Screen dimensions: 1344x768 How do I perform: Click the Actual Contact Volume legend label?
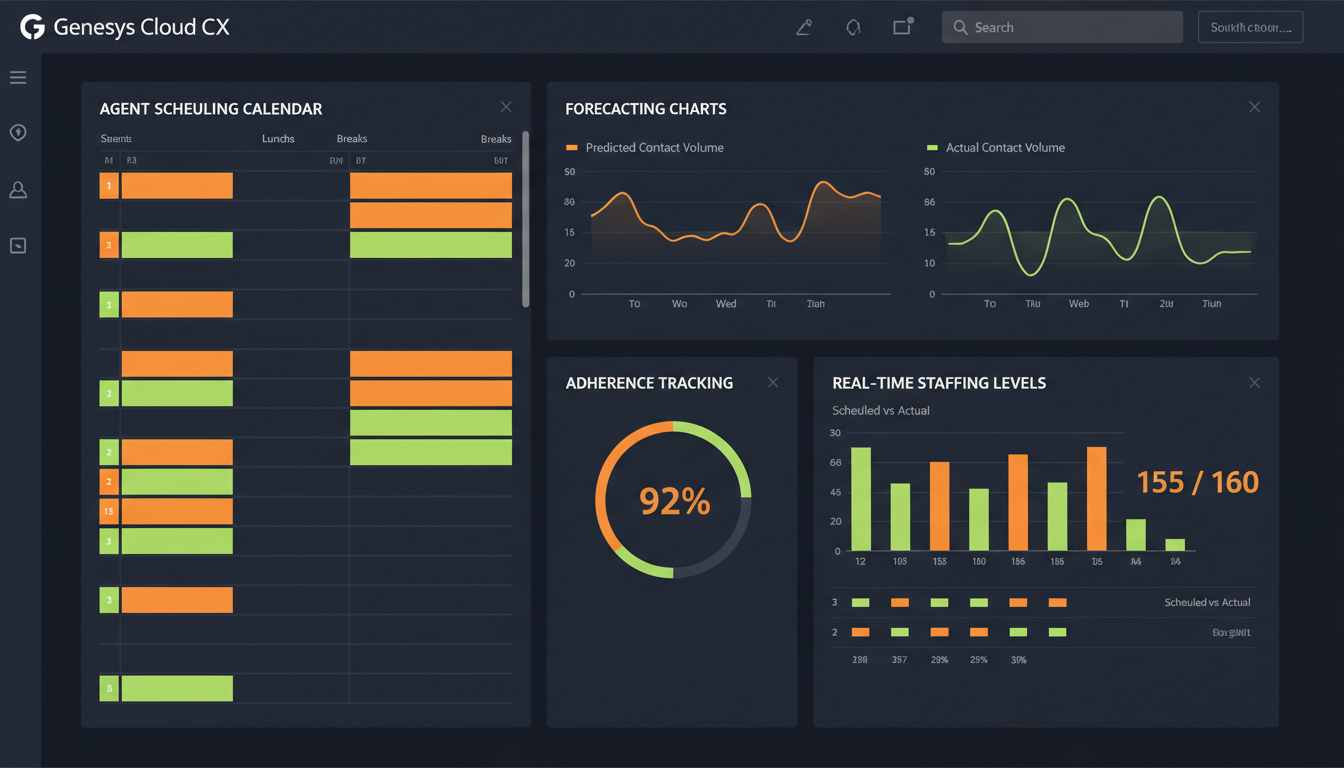point(1005,148)
